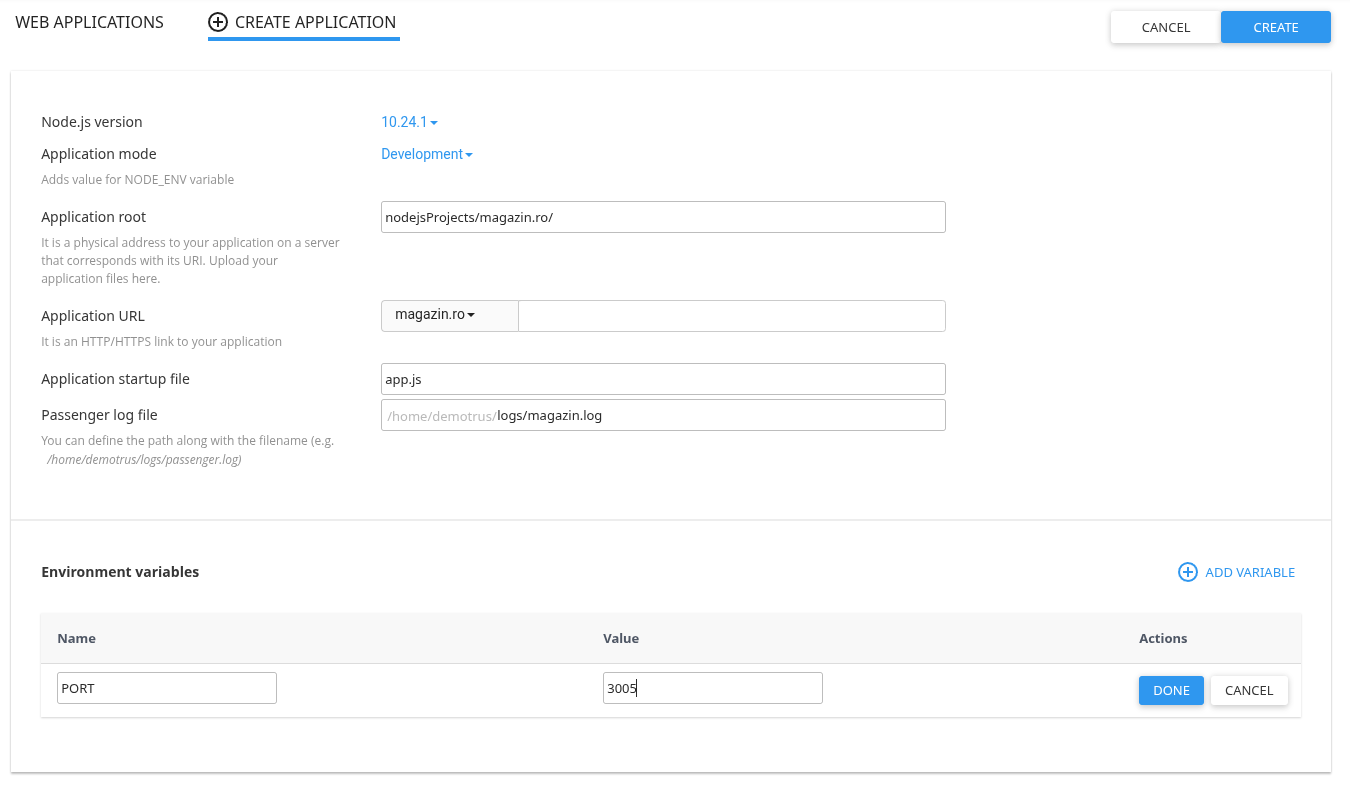This screenshot has width=1350, height=786.
Task: Cancel the PORT variable row edit
Action: 1249,690
